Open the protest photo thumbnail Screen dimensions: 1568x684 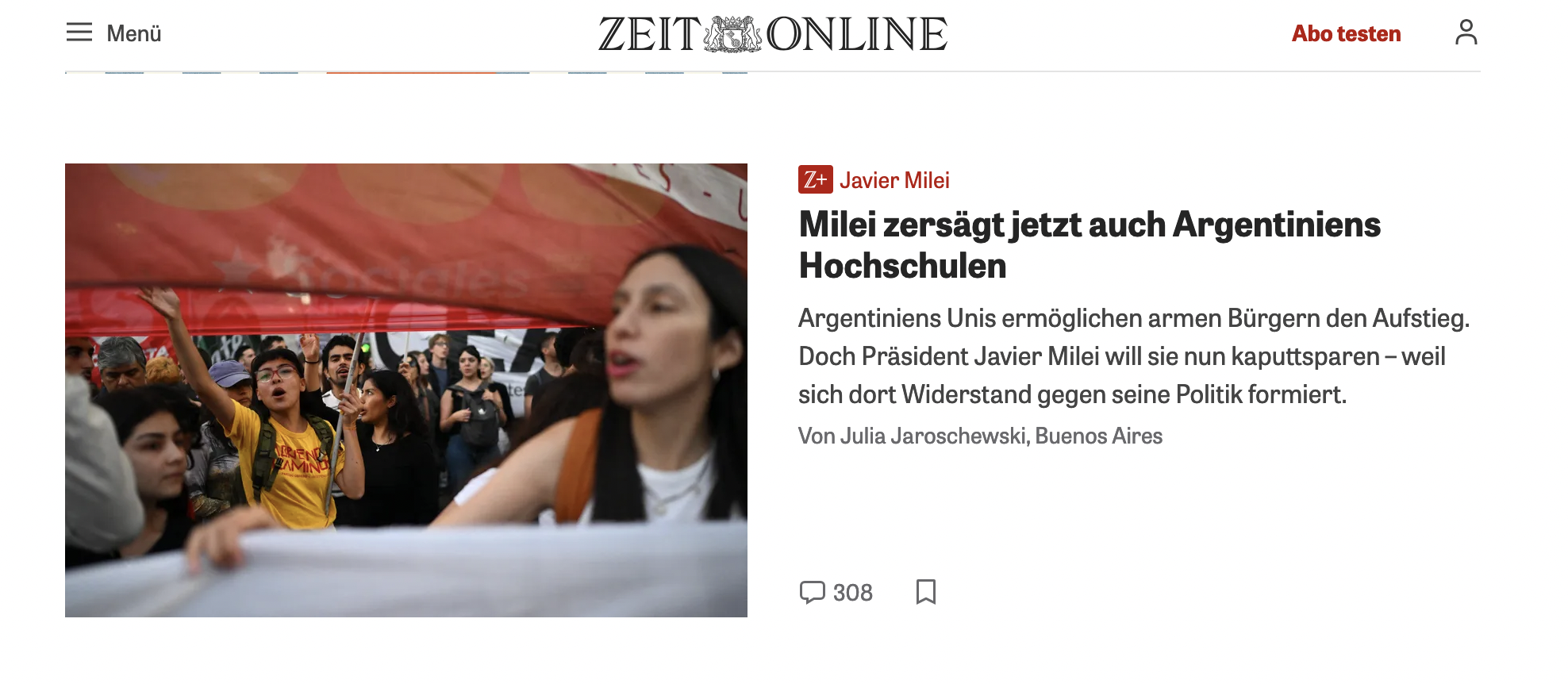coord(406,390)
